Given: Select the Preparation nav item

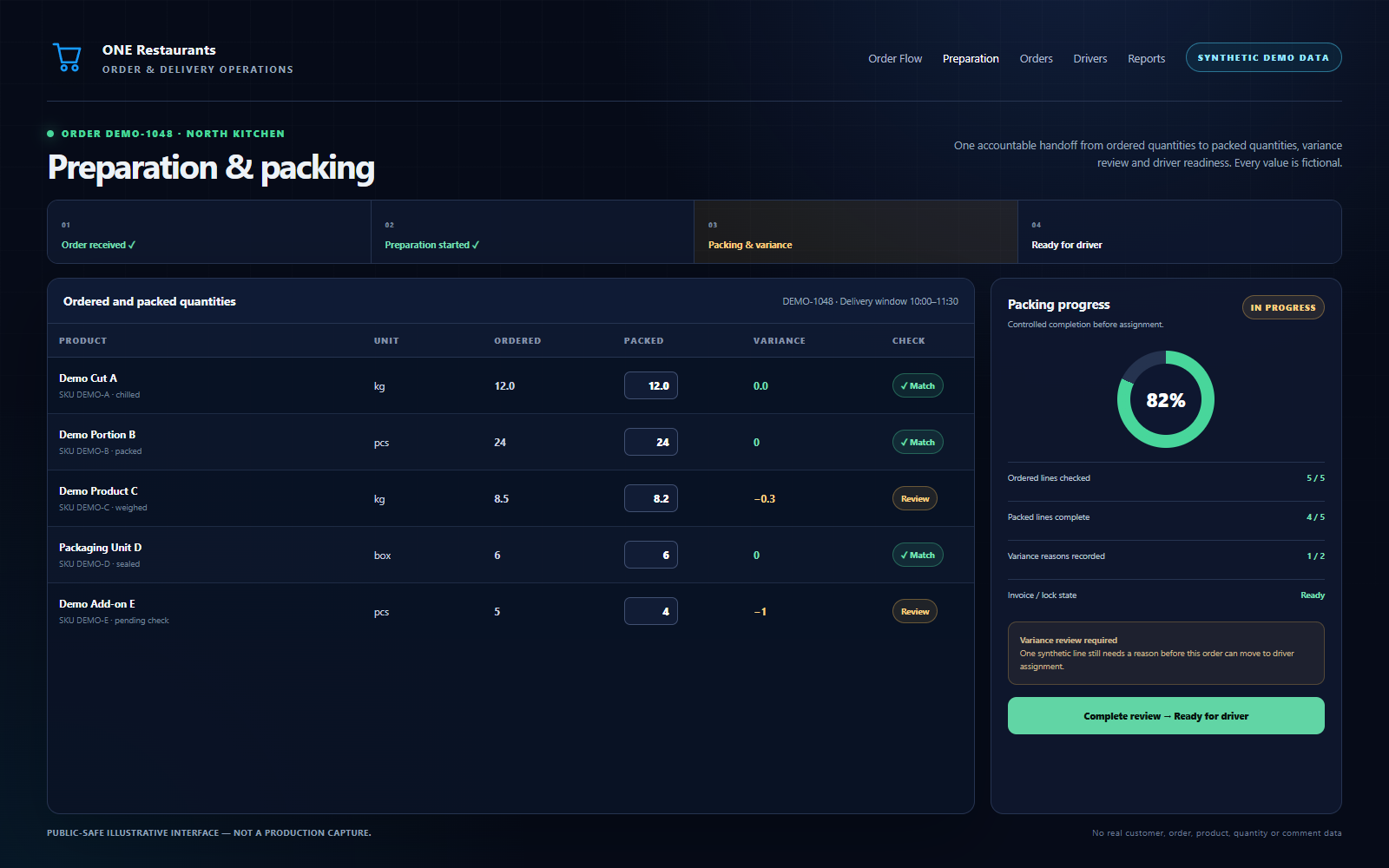Looking at the screenshot, I should 971,59.
